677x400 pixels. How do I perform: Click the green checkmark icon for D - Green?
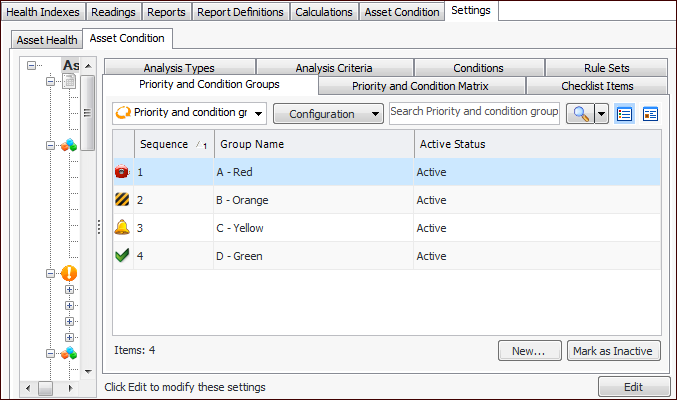click(x=122, y=256)
